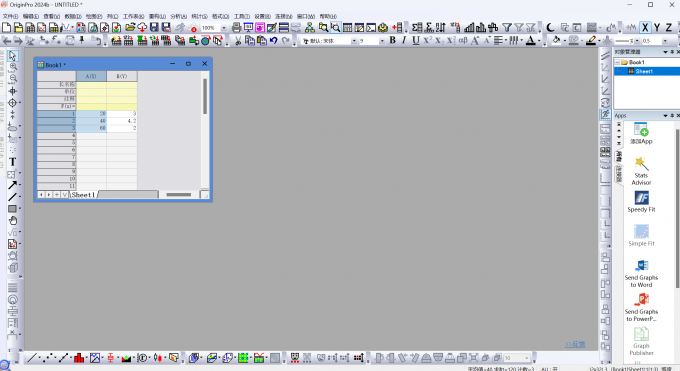This screenshot has height=371, width=680.
Task: Click the Add App button
Action: point(641,133)
